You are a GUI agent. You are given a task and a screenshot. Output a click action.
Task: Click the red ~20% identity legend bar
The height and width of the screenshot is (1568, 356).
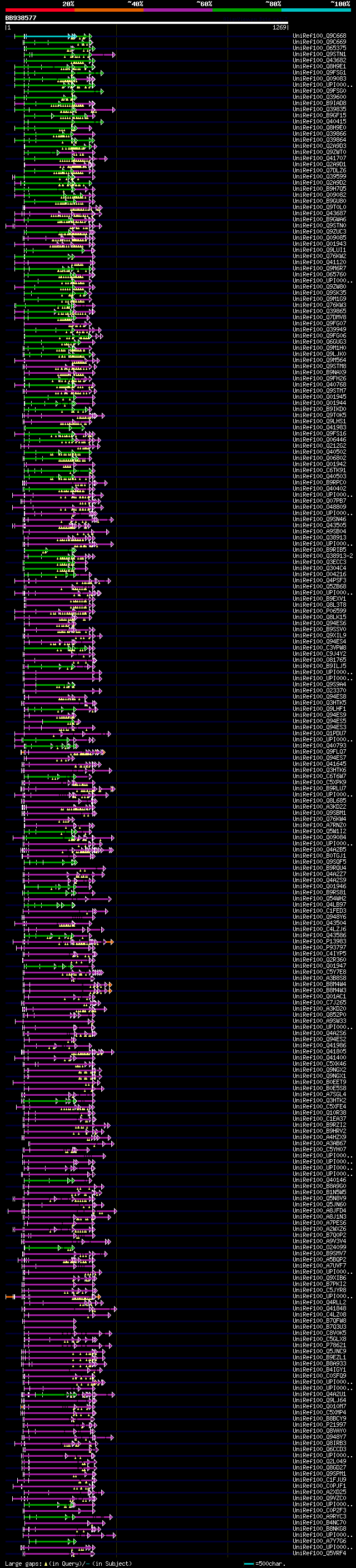(40, 10)
